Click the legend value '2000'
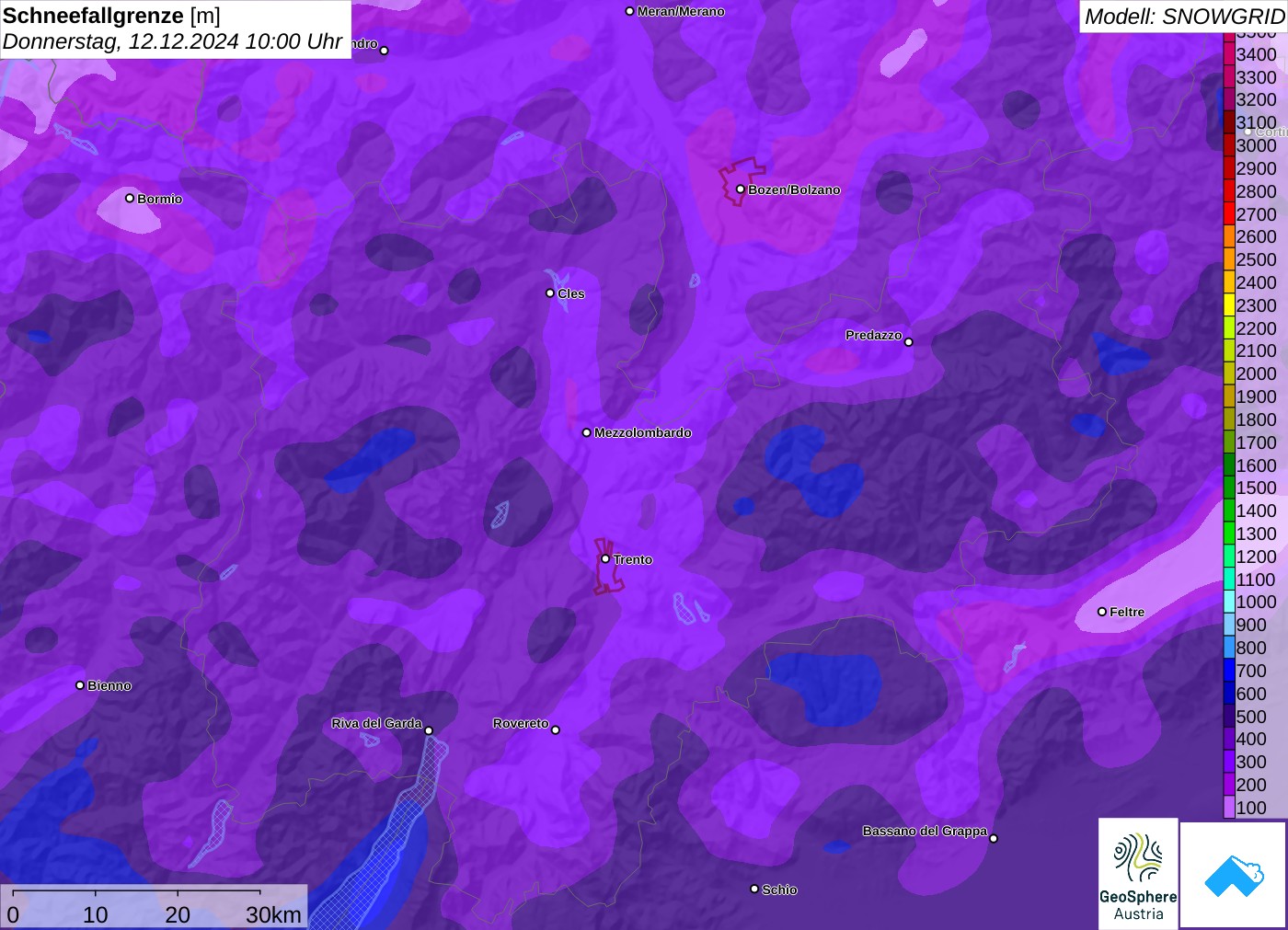The height and width of the screenshot is (930, 1288). (x=1256, y=373)
